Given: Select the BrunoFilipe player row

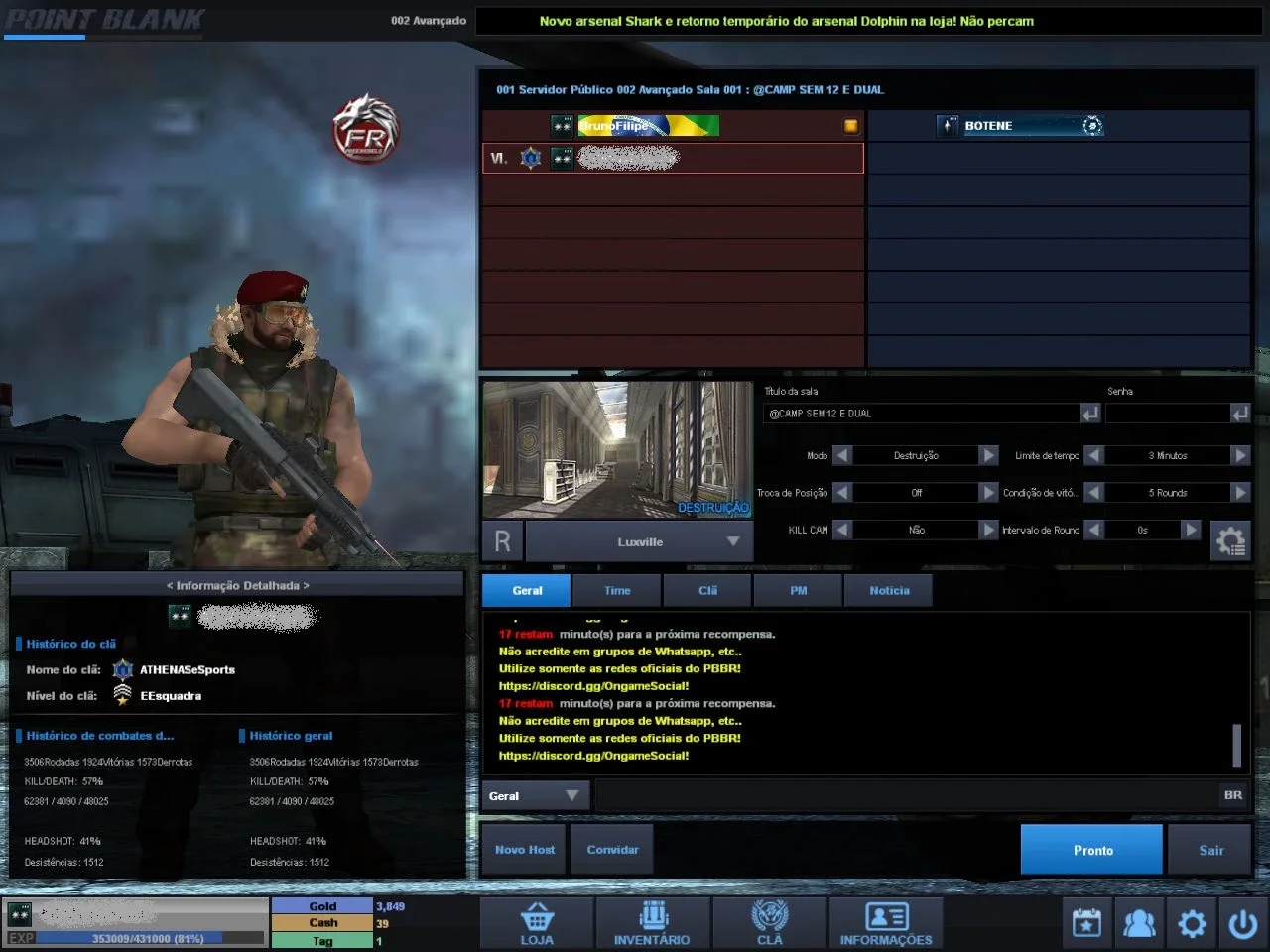Looking at the screenshot, I should [673, 125].
